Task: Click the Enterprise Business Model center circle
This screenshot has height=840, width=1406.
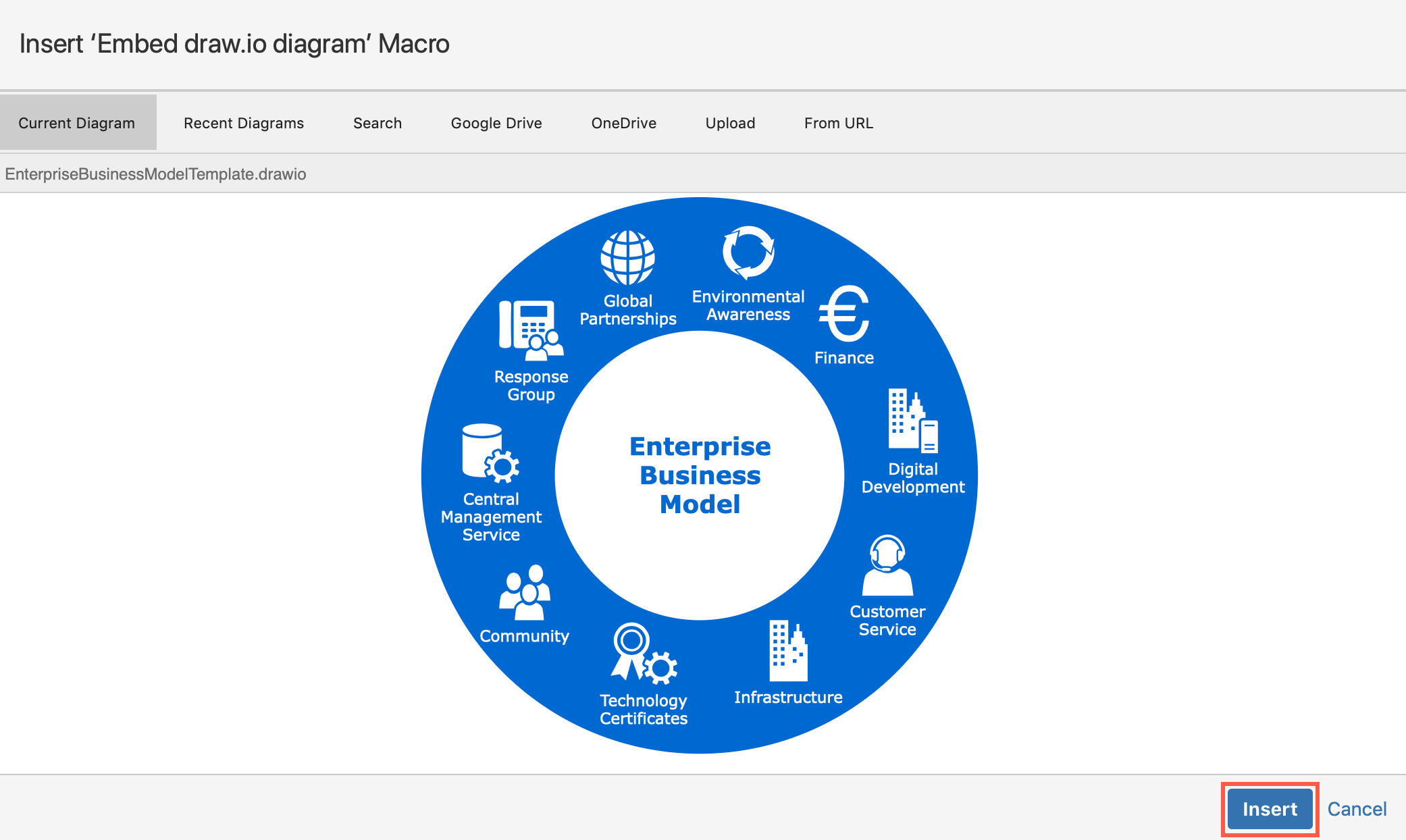Action: [x=699, y=475]
